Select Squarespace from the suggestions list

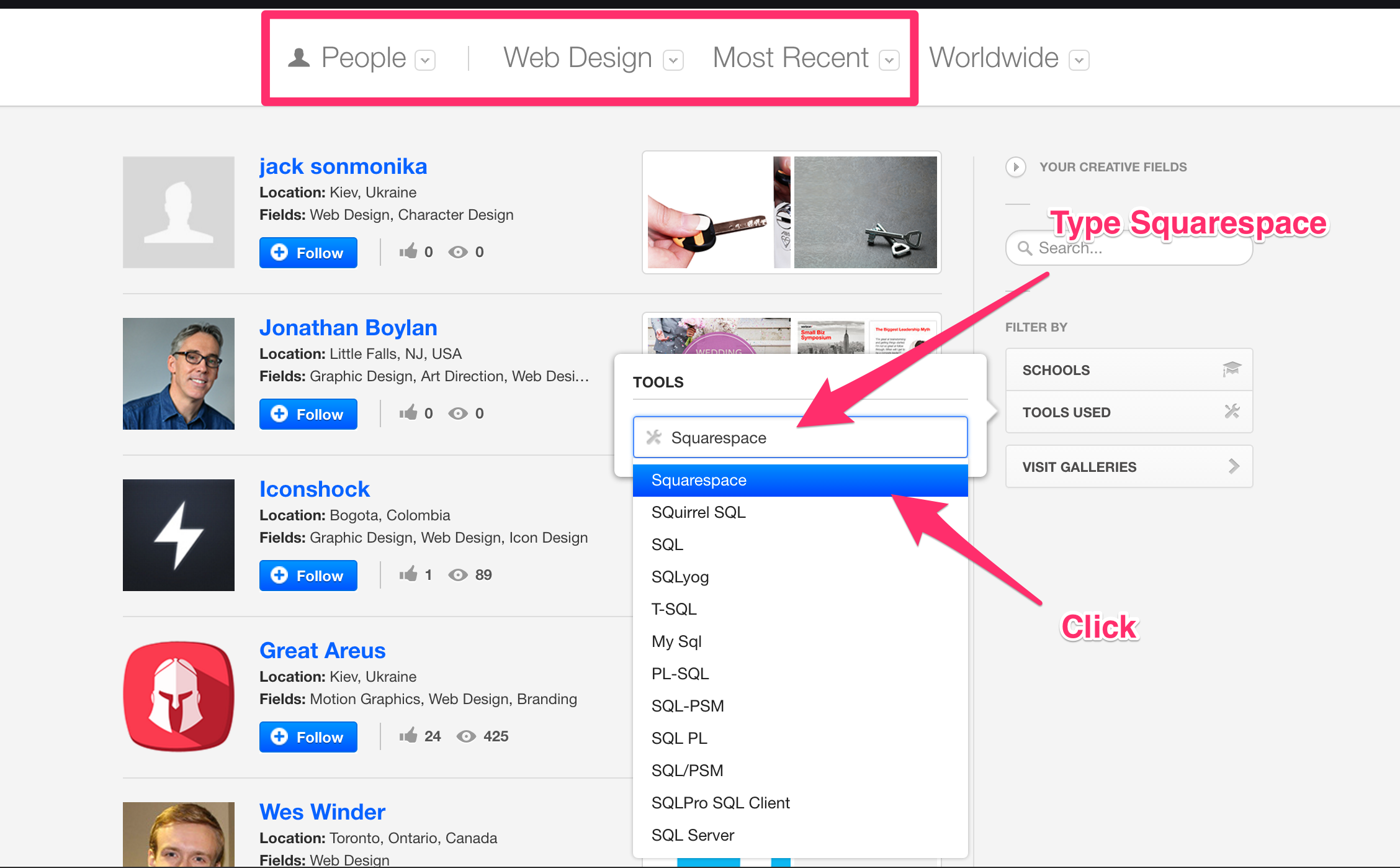pyautogui.click(x=800, y=481)
